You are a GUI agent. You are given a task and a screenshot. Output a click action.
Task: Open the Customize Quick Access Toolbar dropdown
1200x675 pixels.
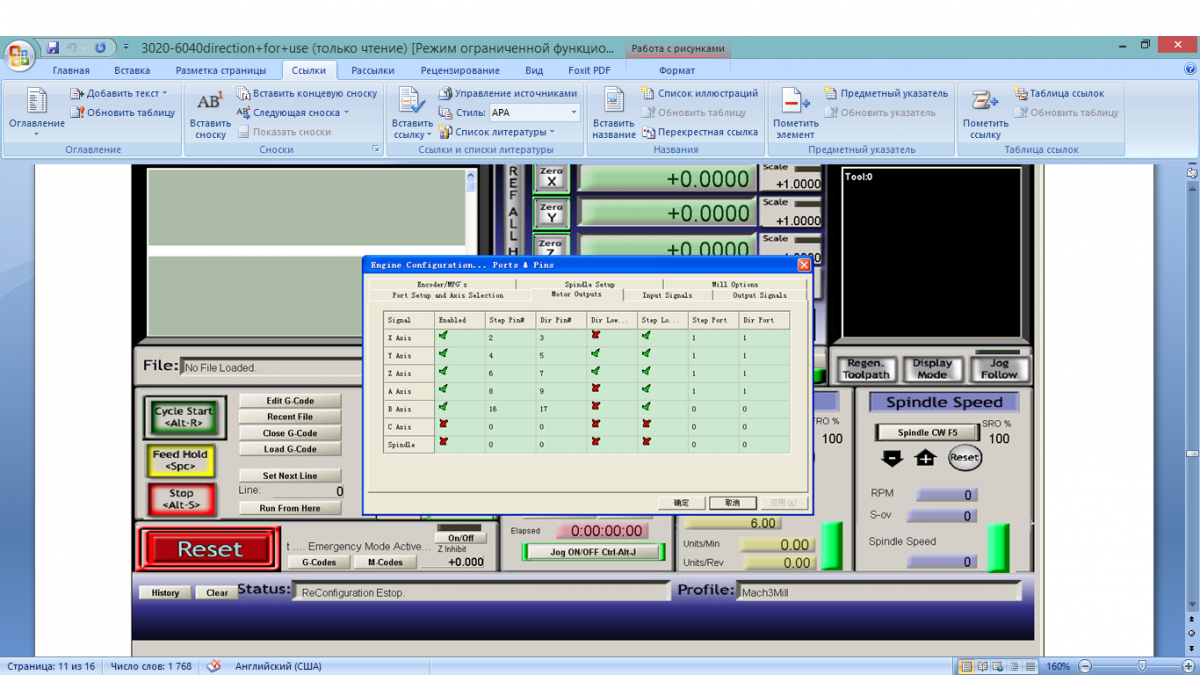(x=126, y=47)
